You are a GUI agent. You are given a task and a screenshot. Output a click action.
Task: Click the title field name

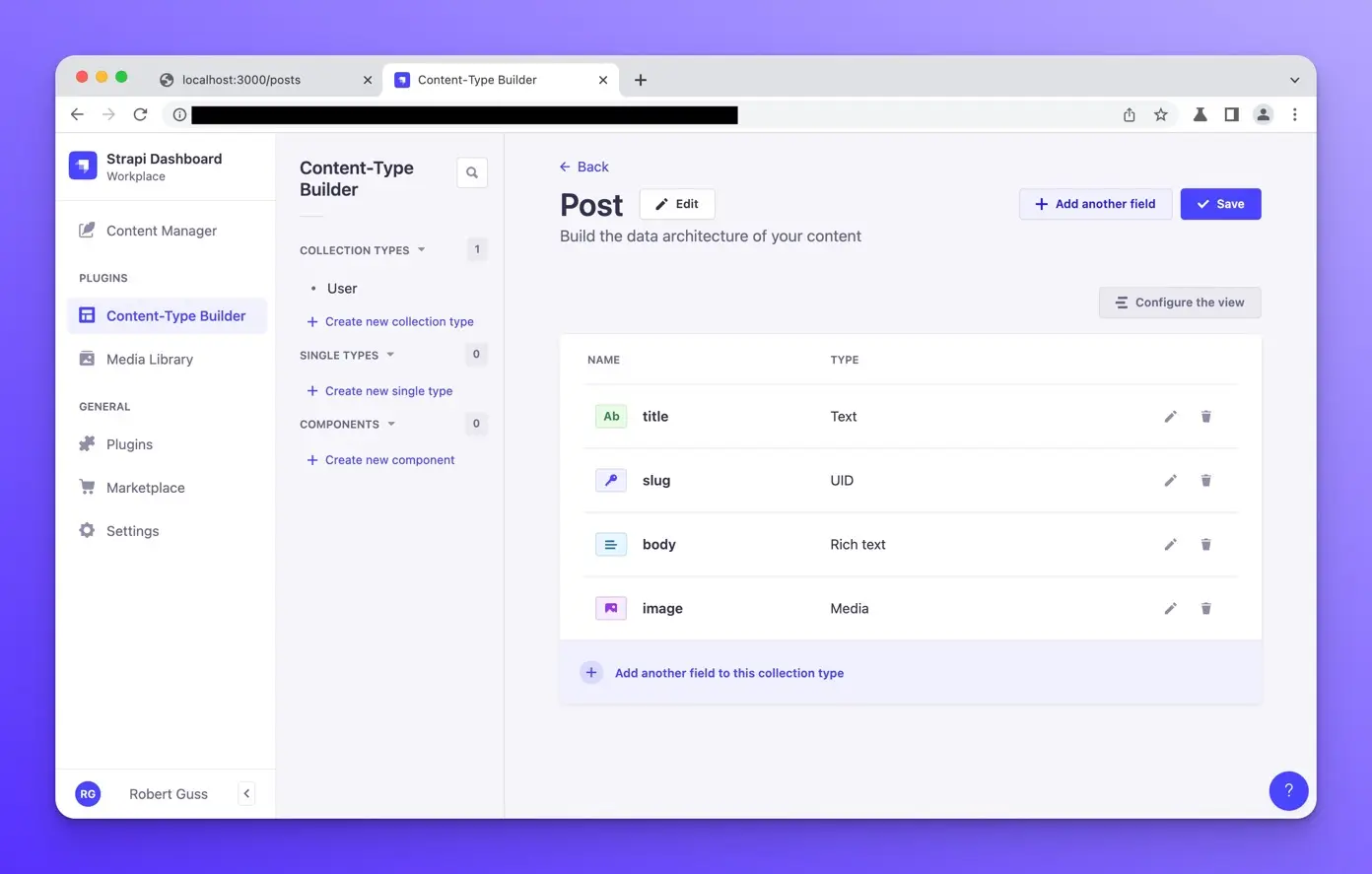[655, 417]
